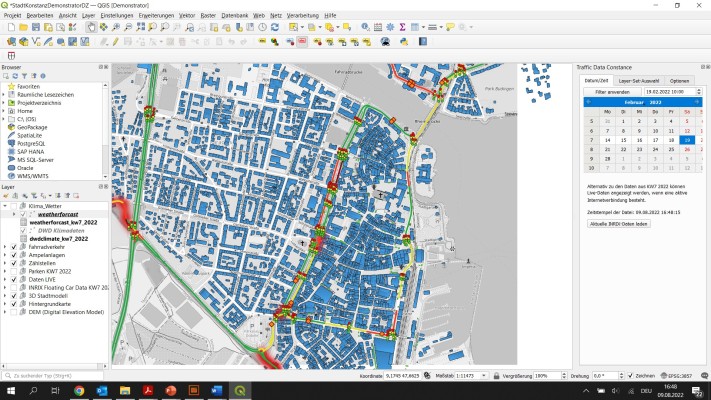Toggle the Fahrradverkehr layer group checkbox

pyautogui.click(x=14, y=247)
